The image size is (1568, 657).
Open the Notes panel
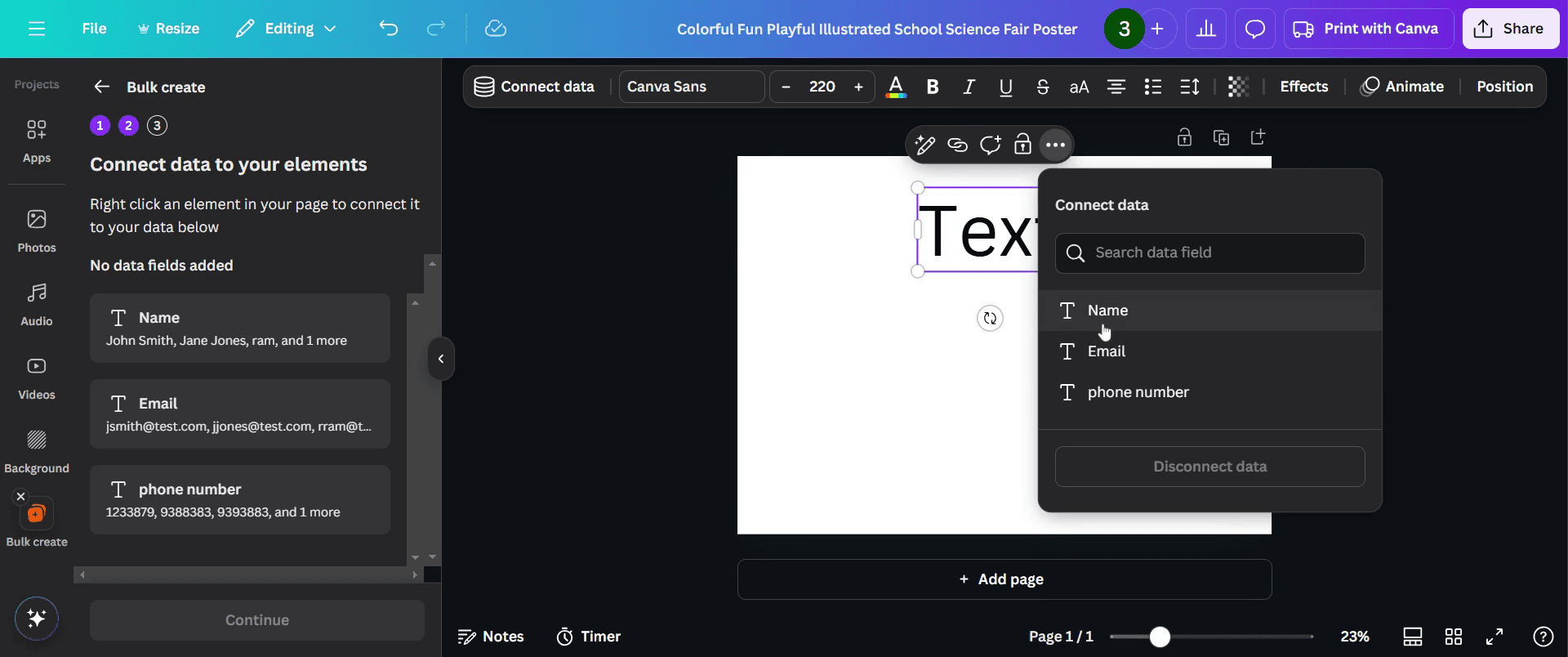(x=491, y=637)
